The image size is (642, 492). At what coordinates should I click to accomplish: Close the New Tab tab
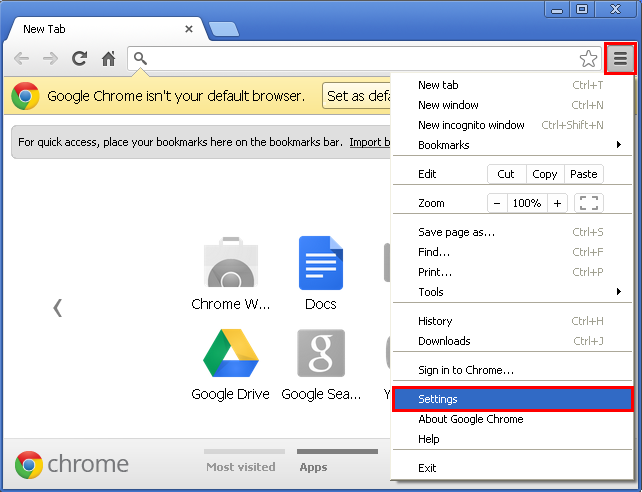click(x=189, y=29)
